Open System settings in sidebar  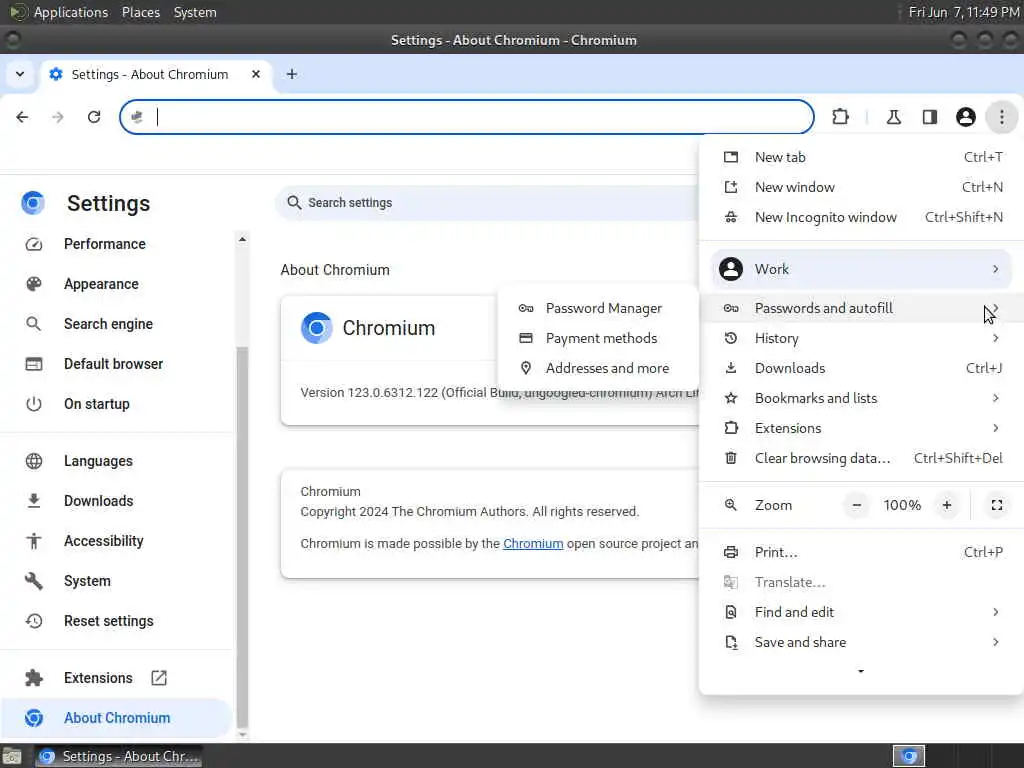pyautogui.click(x=87, y=581)
